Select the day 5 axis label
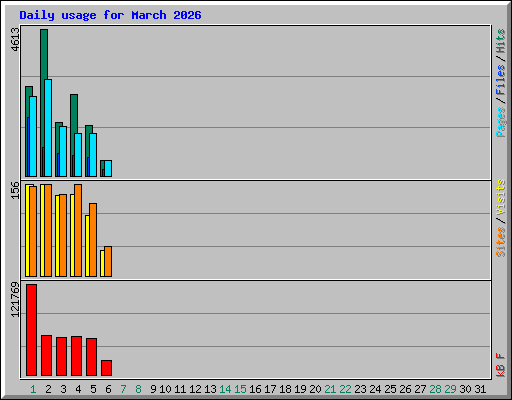 (x=93, y=389)
